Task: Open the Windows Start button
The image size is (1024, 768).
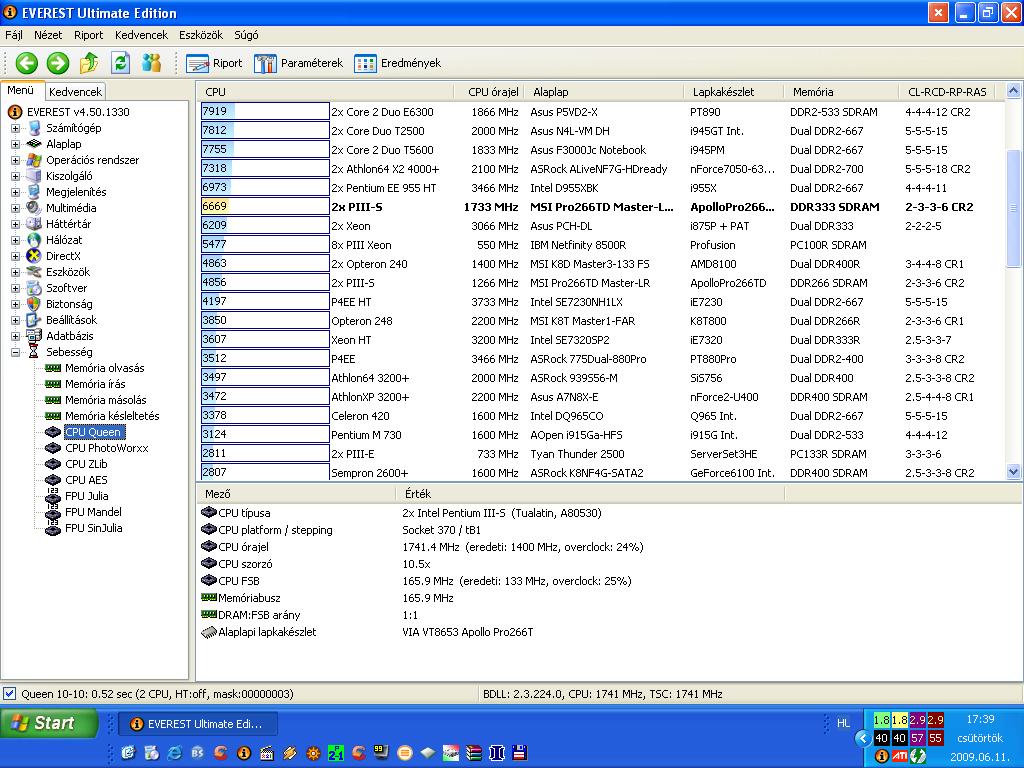Action: click(x=49, y=723)
